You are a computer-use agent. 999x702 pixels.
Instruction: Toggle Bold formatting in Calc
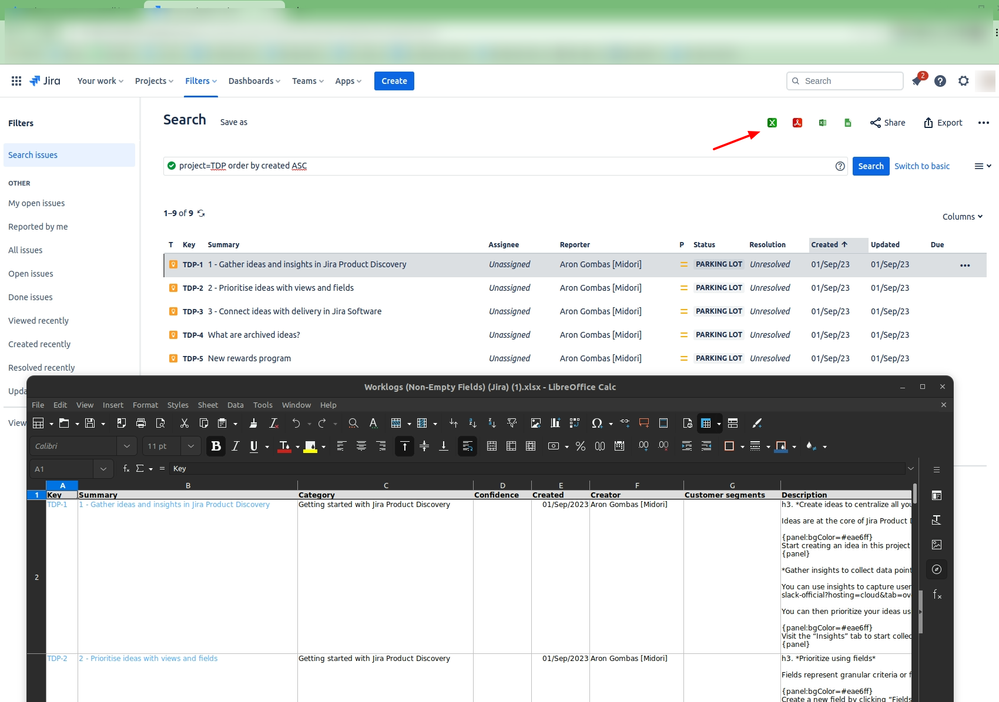(x=216, y=446)
